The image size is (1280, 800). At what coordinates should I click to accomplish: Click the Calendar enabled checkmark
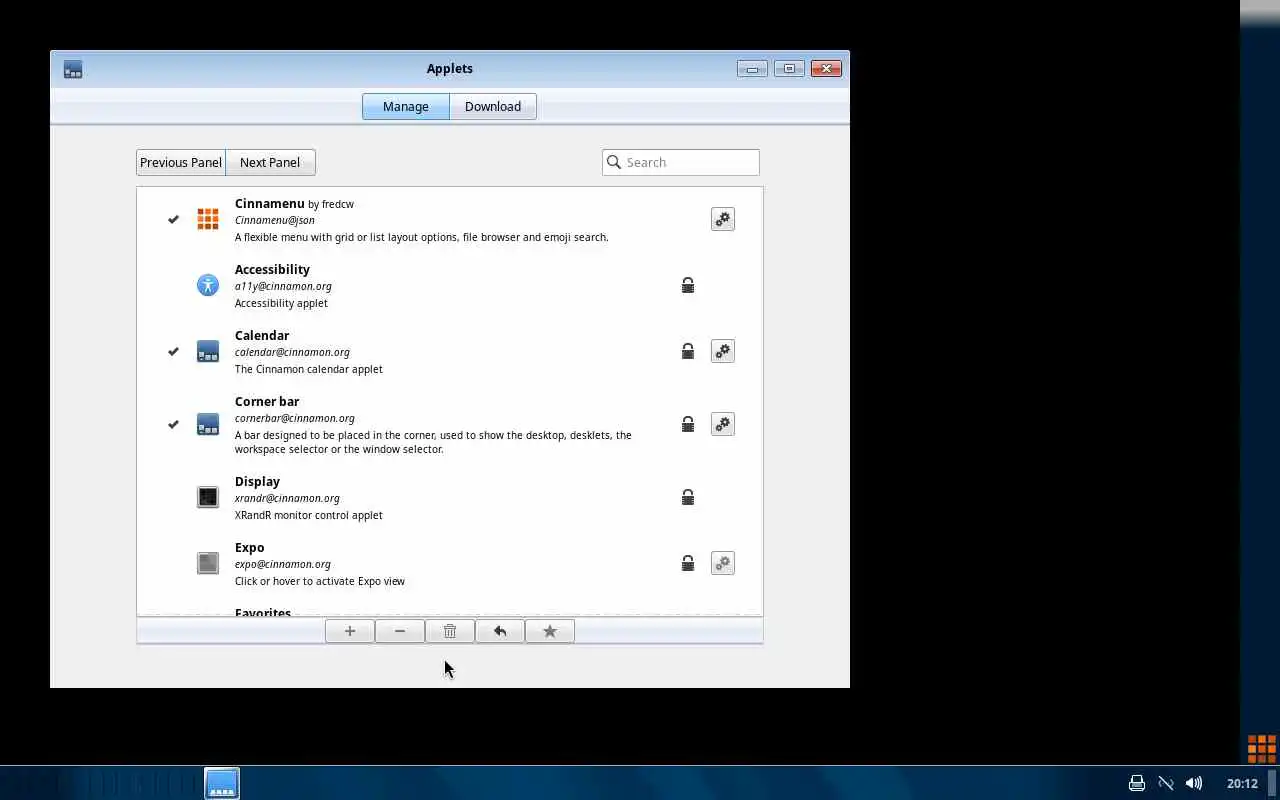(x=173, y=351)
